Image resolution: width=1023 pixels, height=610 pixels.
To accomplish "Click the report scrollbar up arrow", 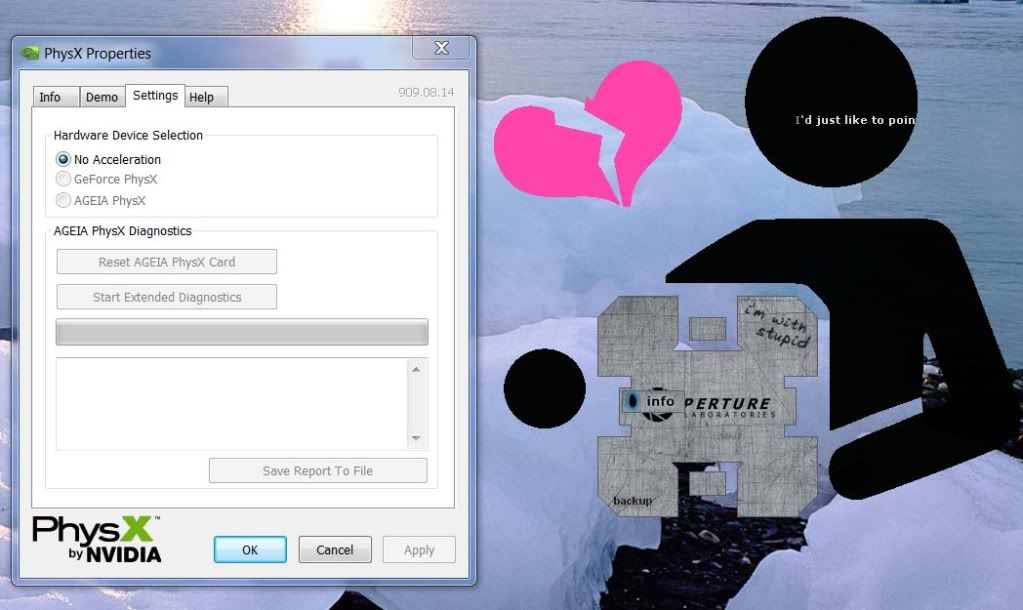I will pyautogui.click(x=416, y=370).
